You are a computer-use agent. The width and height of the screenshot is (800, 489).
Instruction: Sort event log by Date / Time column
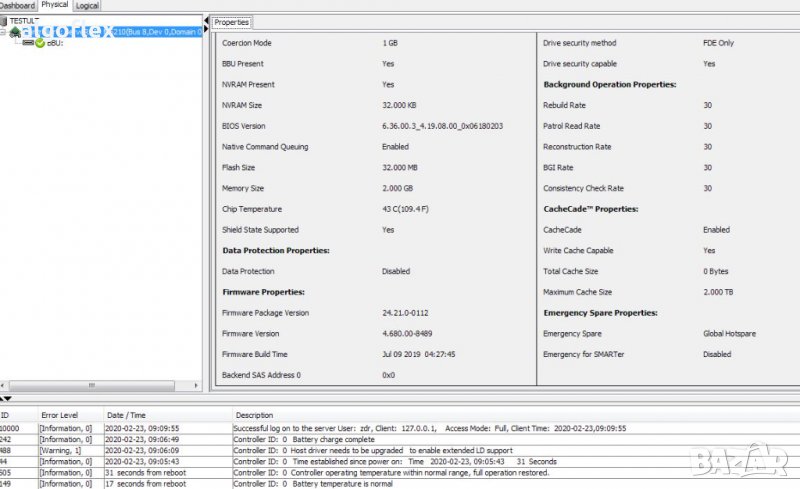(127, 415)
